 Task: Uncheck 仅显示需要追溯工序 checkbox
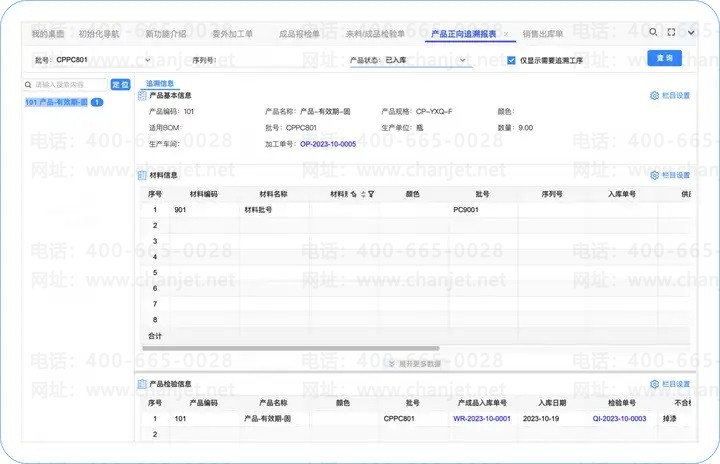(511, 60)
